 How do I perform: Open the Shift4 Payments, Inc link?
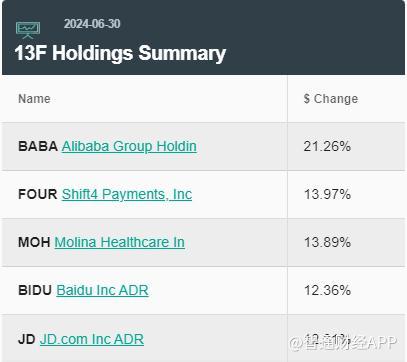tap(127, 194)
